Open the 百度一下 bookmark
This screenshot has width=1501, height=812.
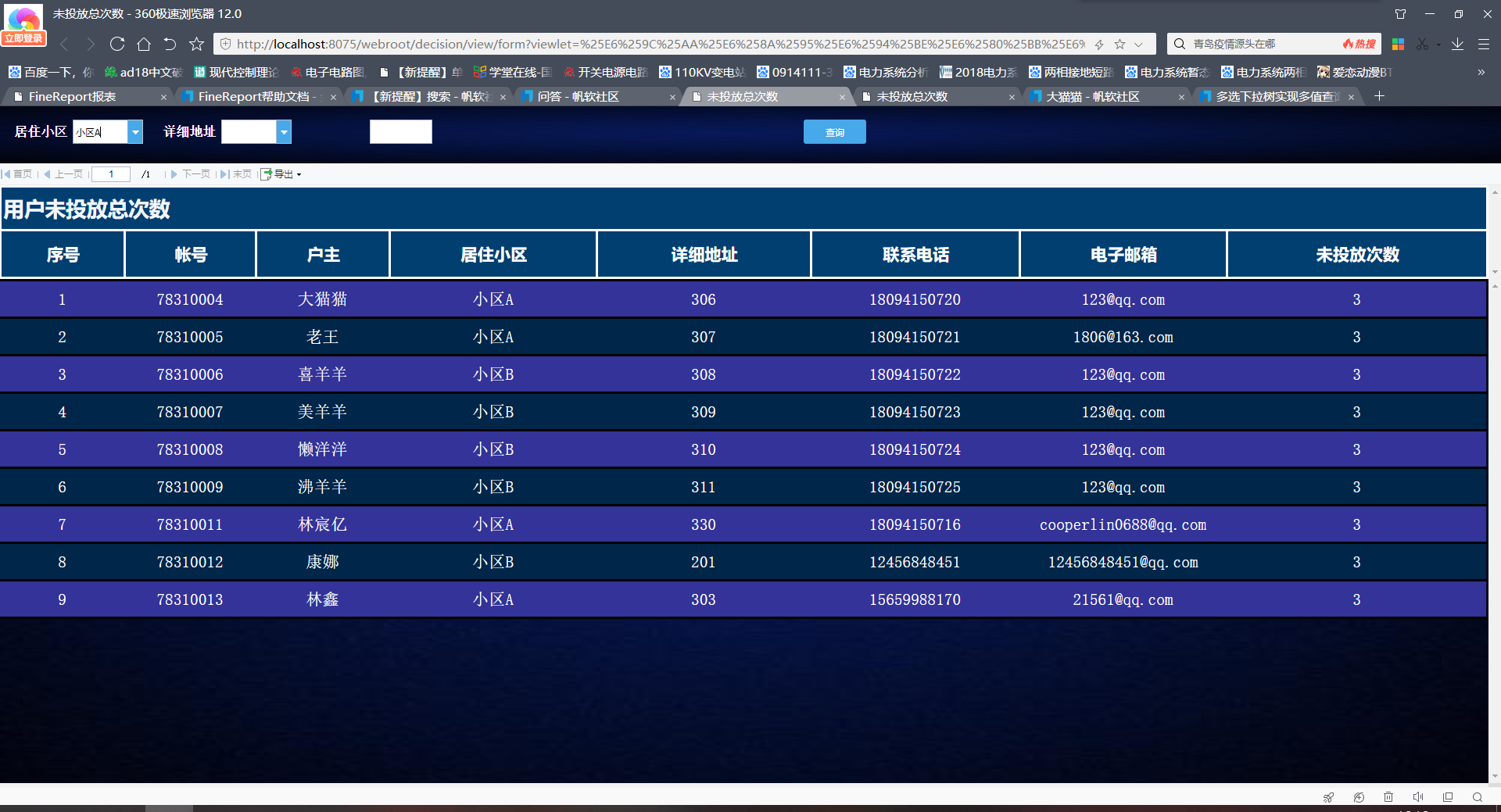point(51,72)
